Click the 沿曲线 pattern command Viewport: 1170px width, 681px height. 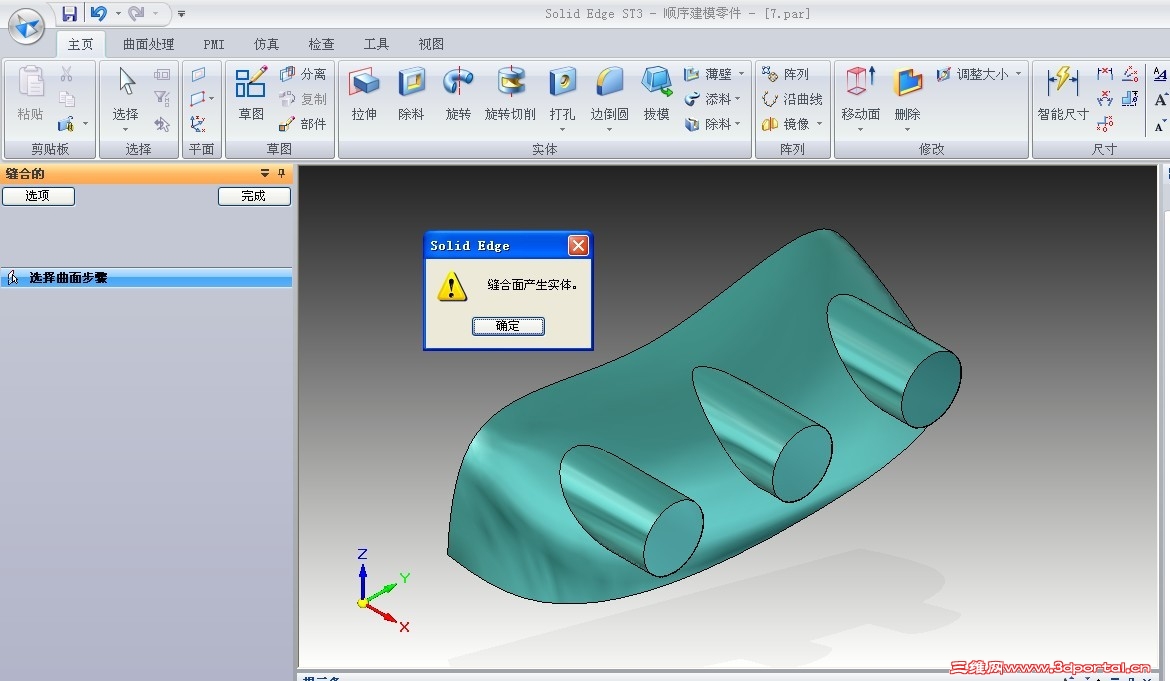point(792,98)
